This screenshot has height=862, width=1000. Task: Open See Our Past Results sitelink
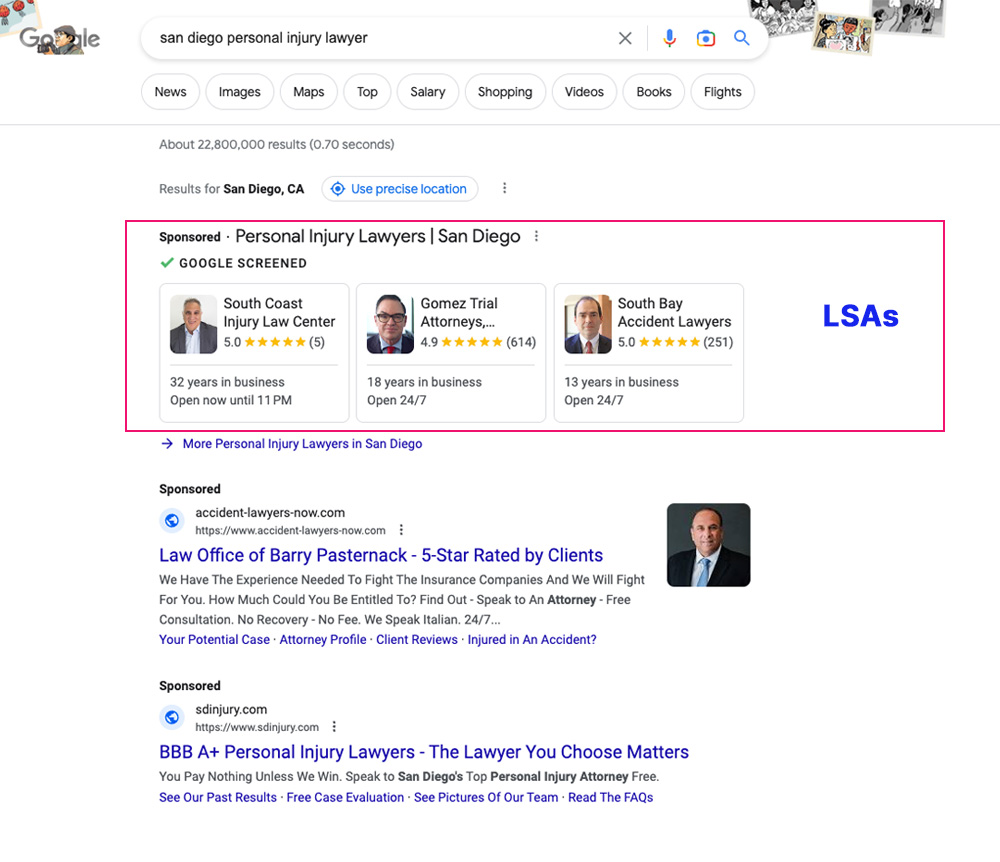tap(218, 798)
